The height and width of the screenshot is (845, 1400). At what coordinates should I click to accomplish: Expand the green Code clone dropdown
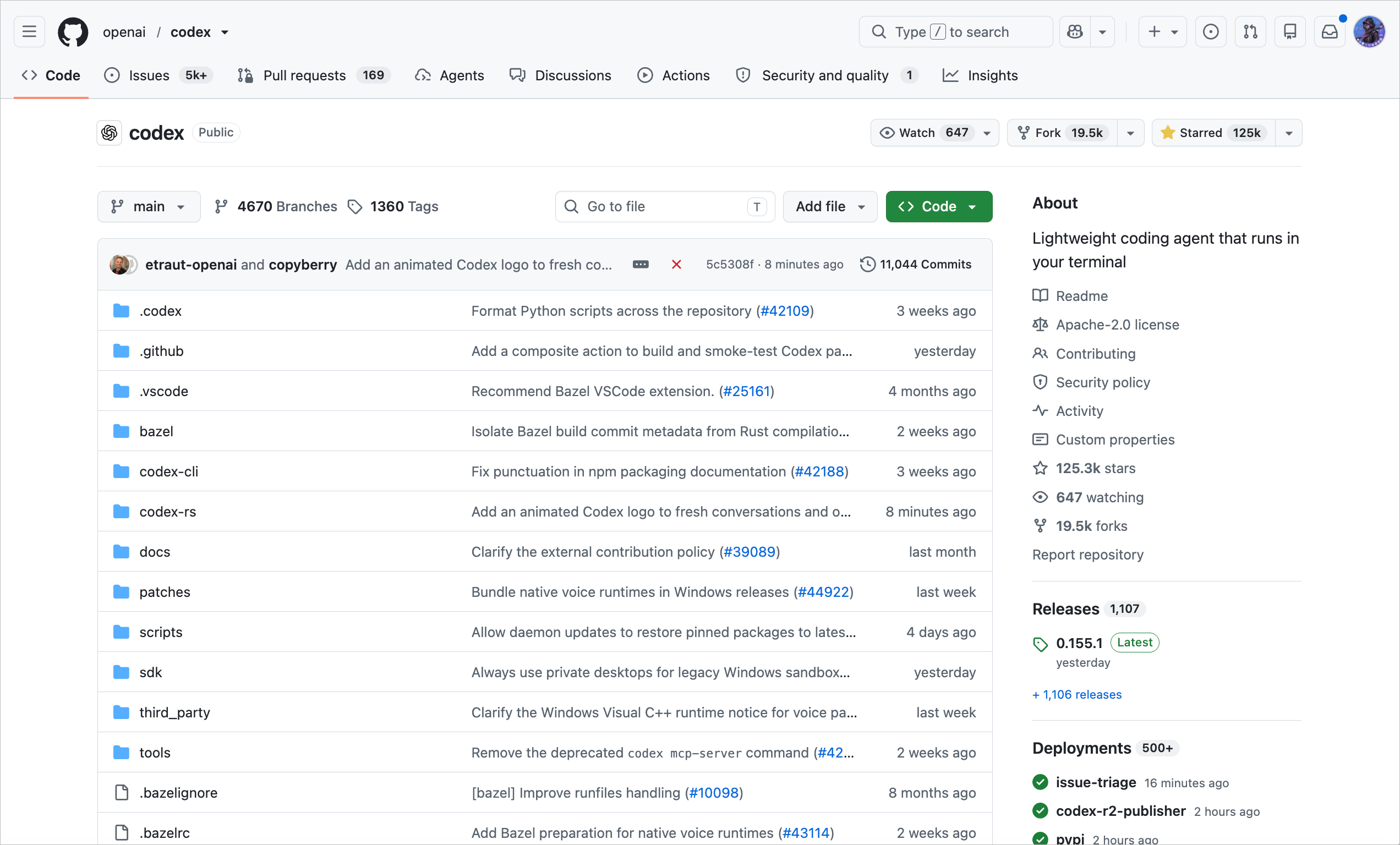pos(939,206)
